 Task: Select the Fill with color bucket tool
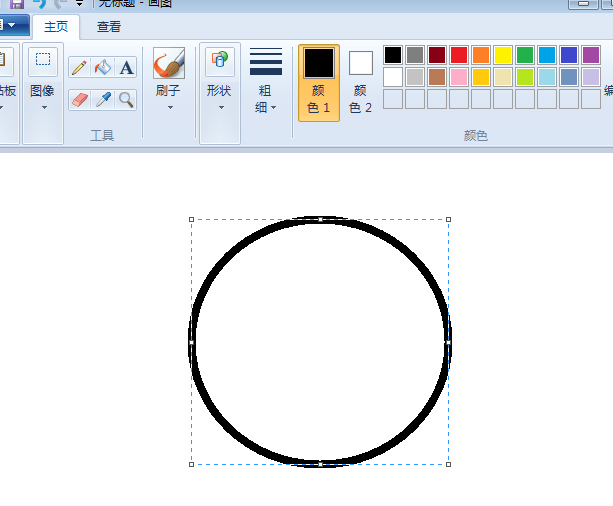point(102,68)
